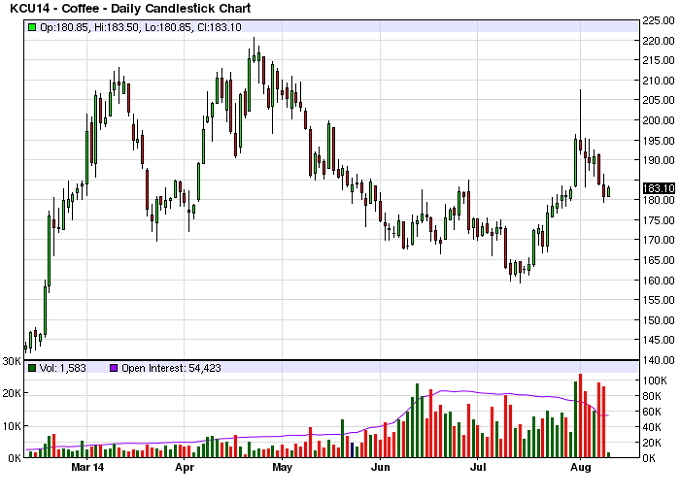This screenshot has width=680, height=497.
Task: Click the 'Mar 14' date axis label
Action: coord(88,467)
